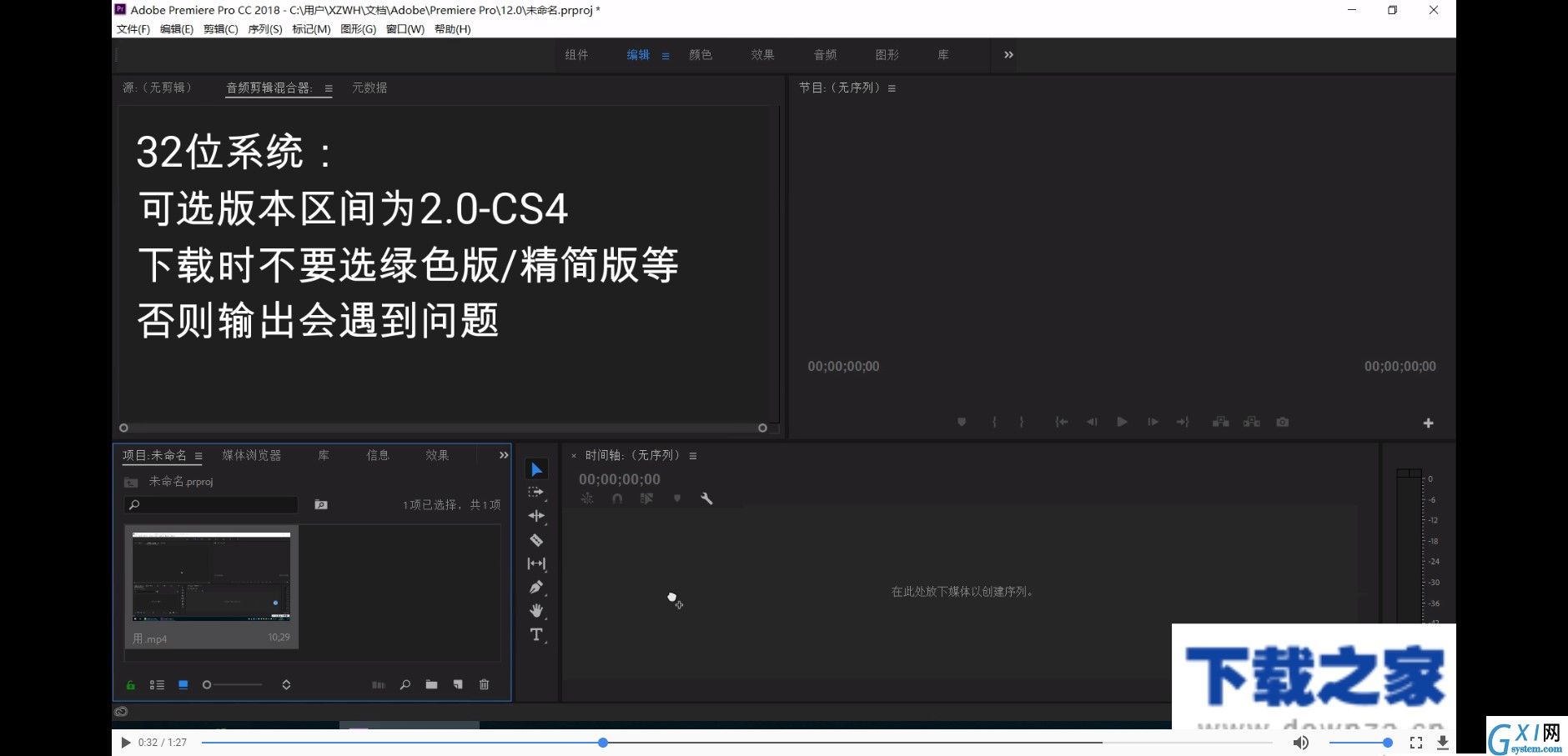Select the Pen tool
The image size is (1568, 756).
(x=536, y=587)
